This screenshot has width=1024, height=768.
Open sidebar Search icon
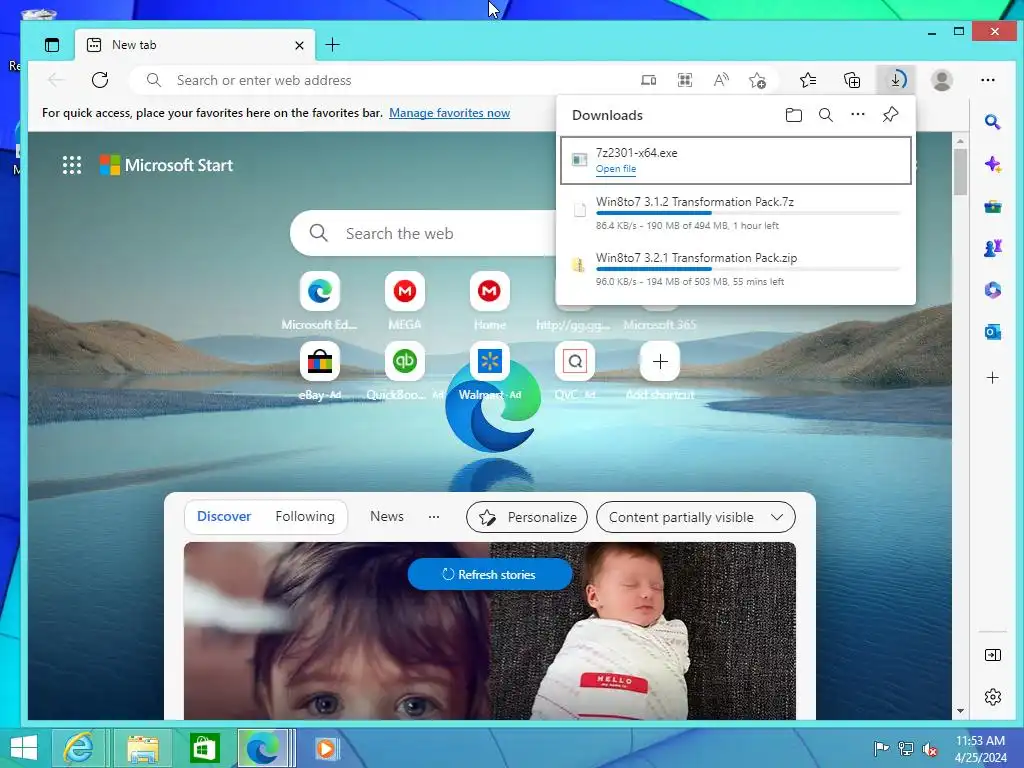(993, 121)
